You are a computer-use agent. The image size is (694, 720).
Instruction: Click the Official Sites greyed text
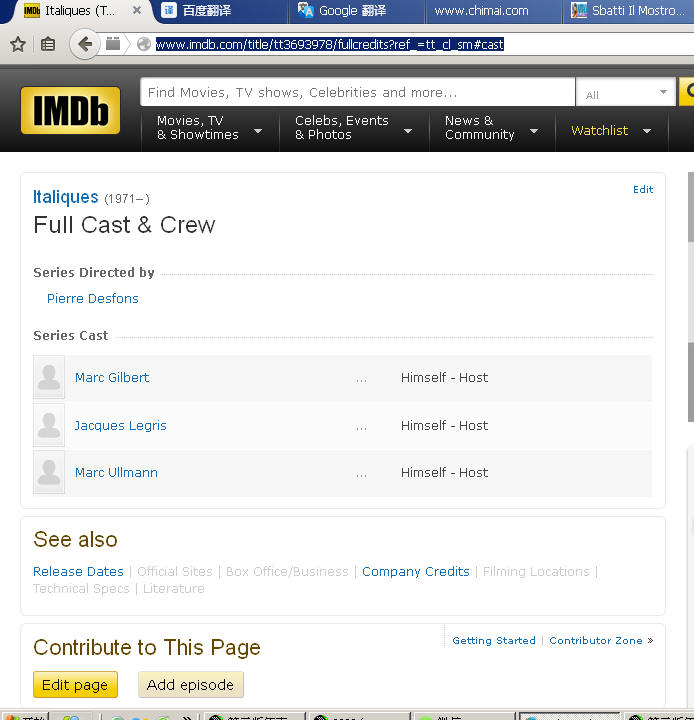[x=175, y=572]
